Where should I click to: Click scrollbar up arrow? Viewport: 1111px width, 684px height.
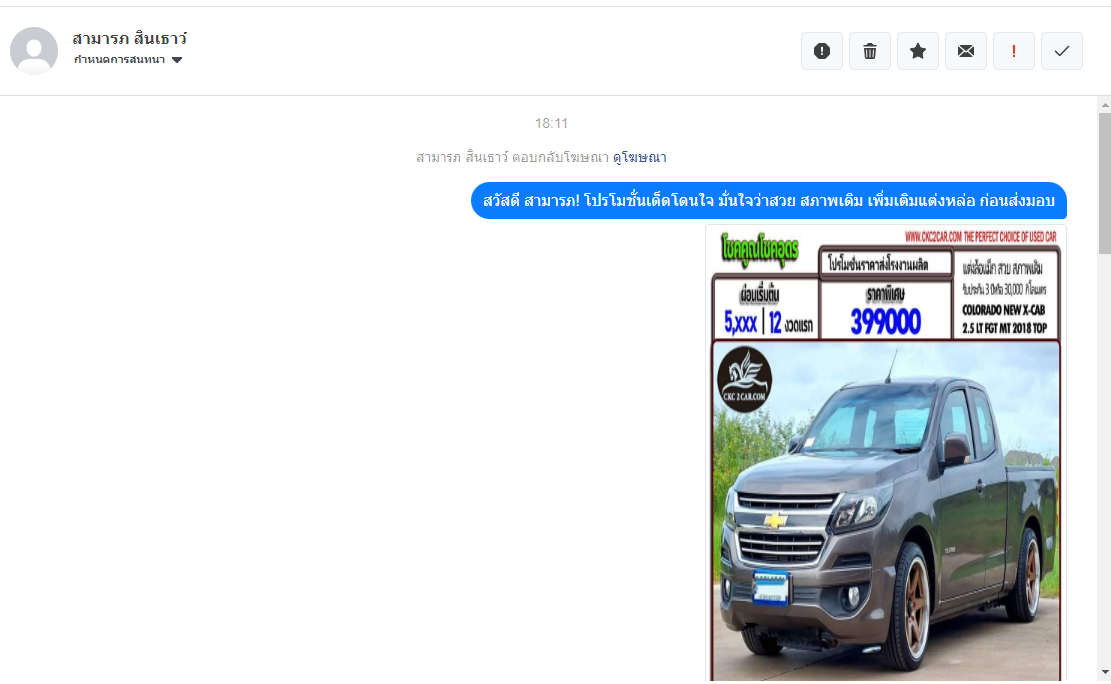[x=1105, y=105]
